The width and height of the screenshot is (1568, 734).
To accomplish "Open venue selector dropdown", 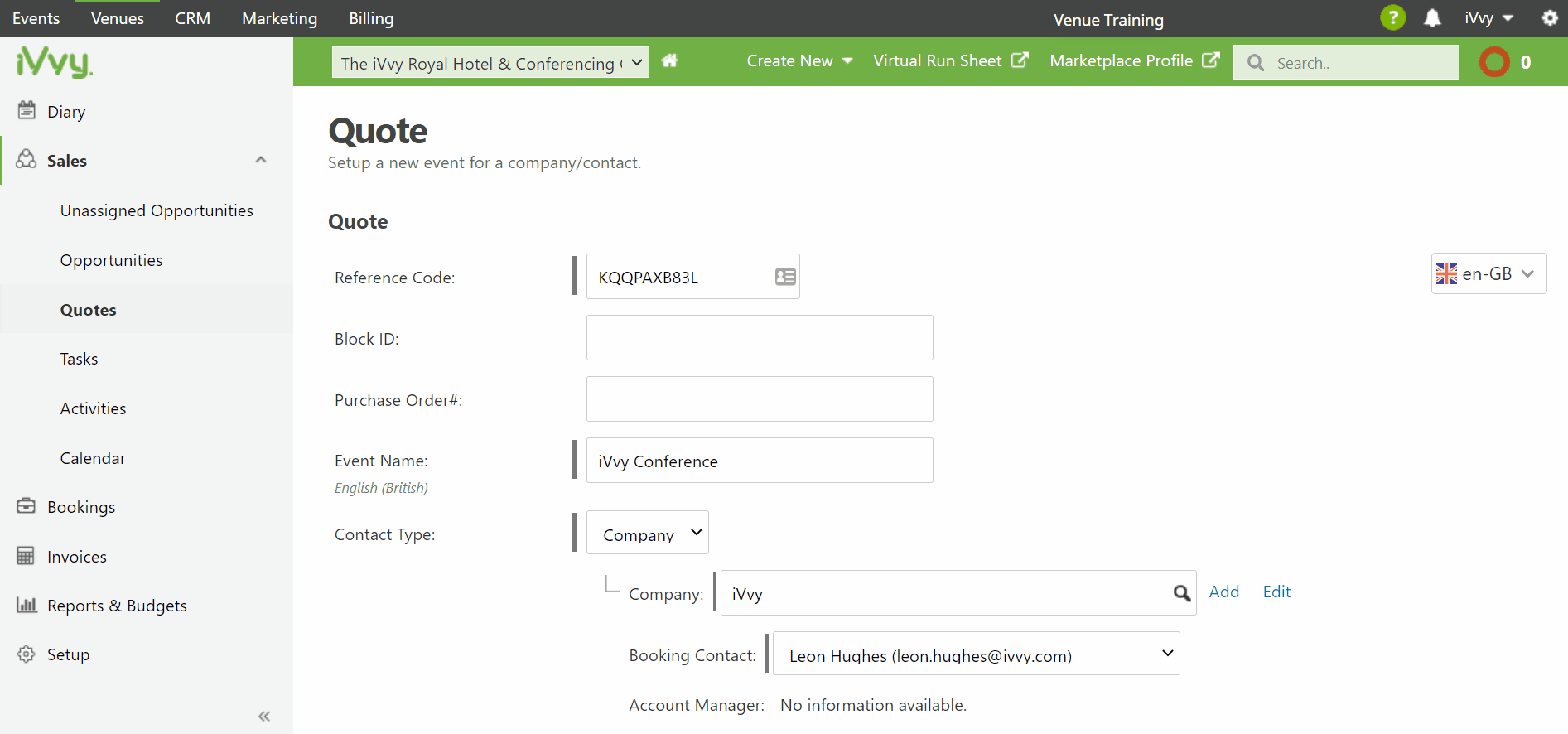I will click(490, 62).
